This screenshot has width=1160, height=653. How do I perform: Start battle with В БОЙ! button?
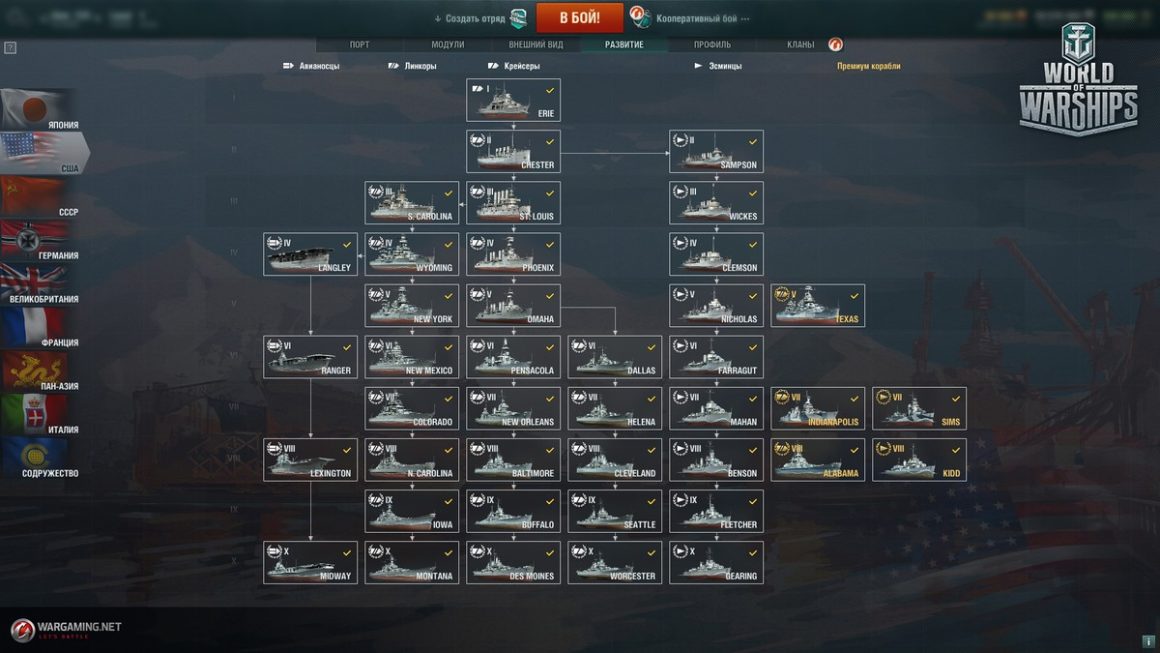coord(579,18)
